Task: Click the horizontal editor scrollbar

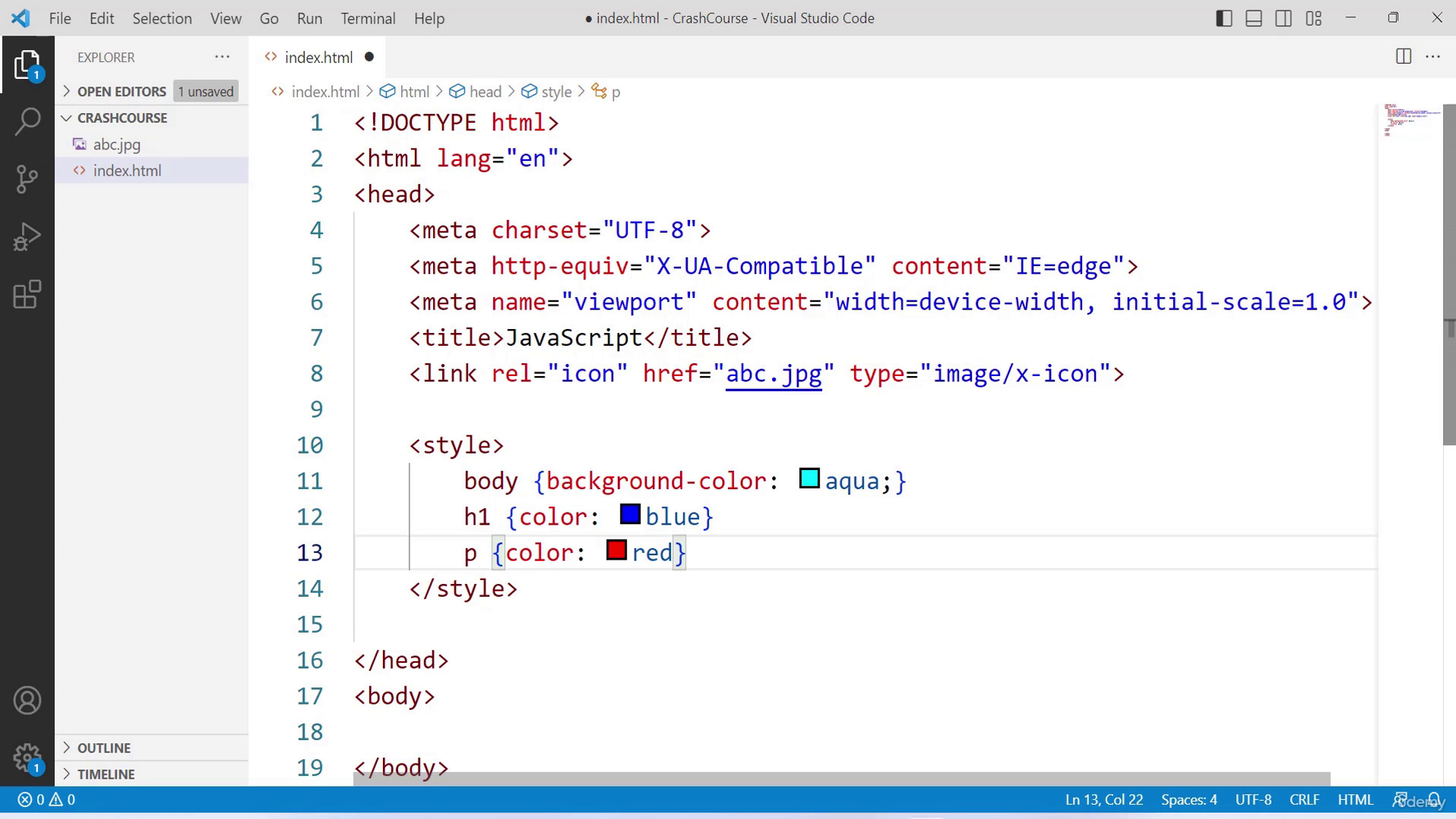Action: coord(842,780)
